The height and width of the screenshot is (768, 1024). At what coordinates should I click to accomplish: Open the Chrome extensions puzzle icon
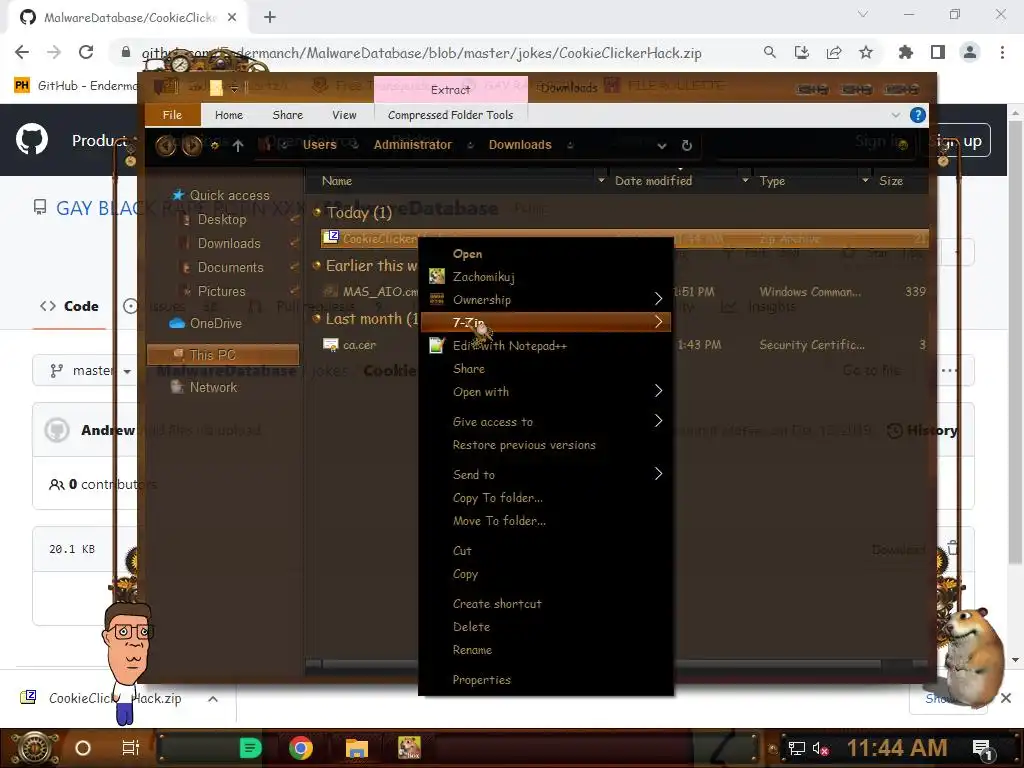tap(905, 52)
